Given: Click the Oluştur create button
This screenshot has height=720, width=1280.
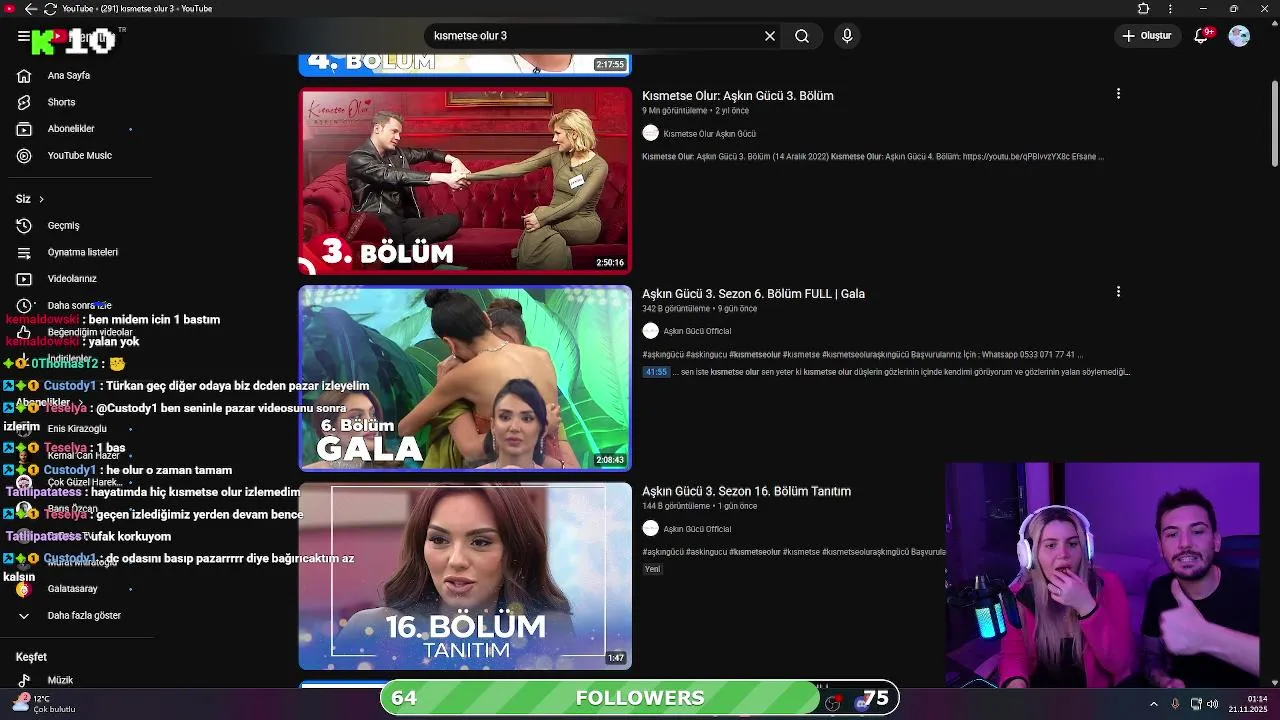Looking at the screenshot, I should (x=1147, y=36).
